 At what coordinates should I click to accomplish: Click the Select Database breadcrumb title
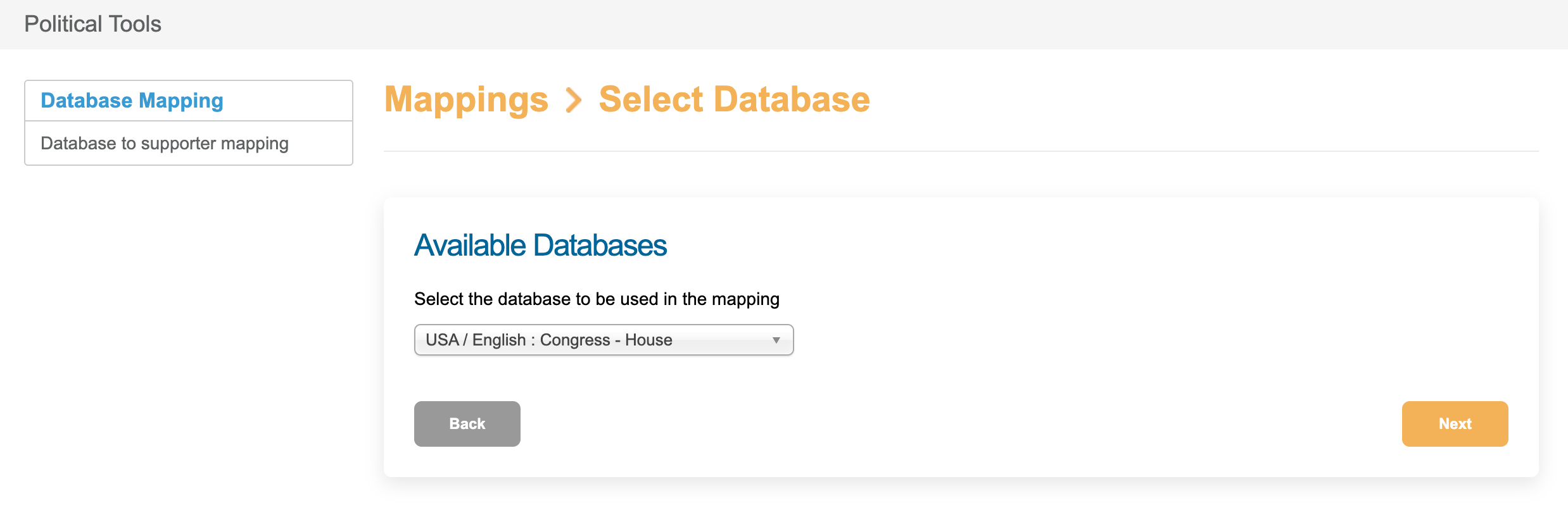coord(734,100)
